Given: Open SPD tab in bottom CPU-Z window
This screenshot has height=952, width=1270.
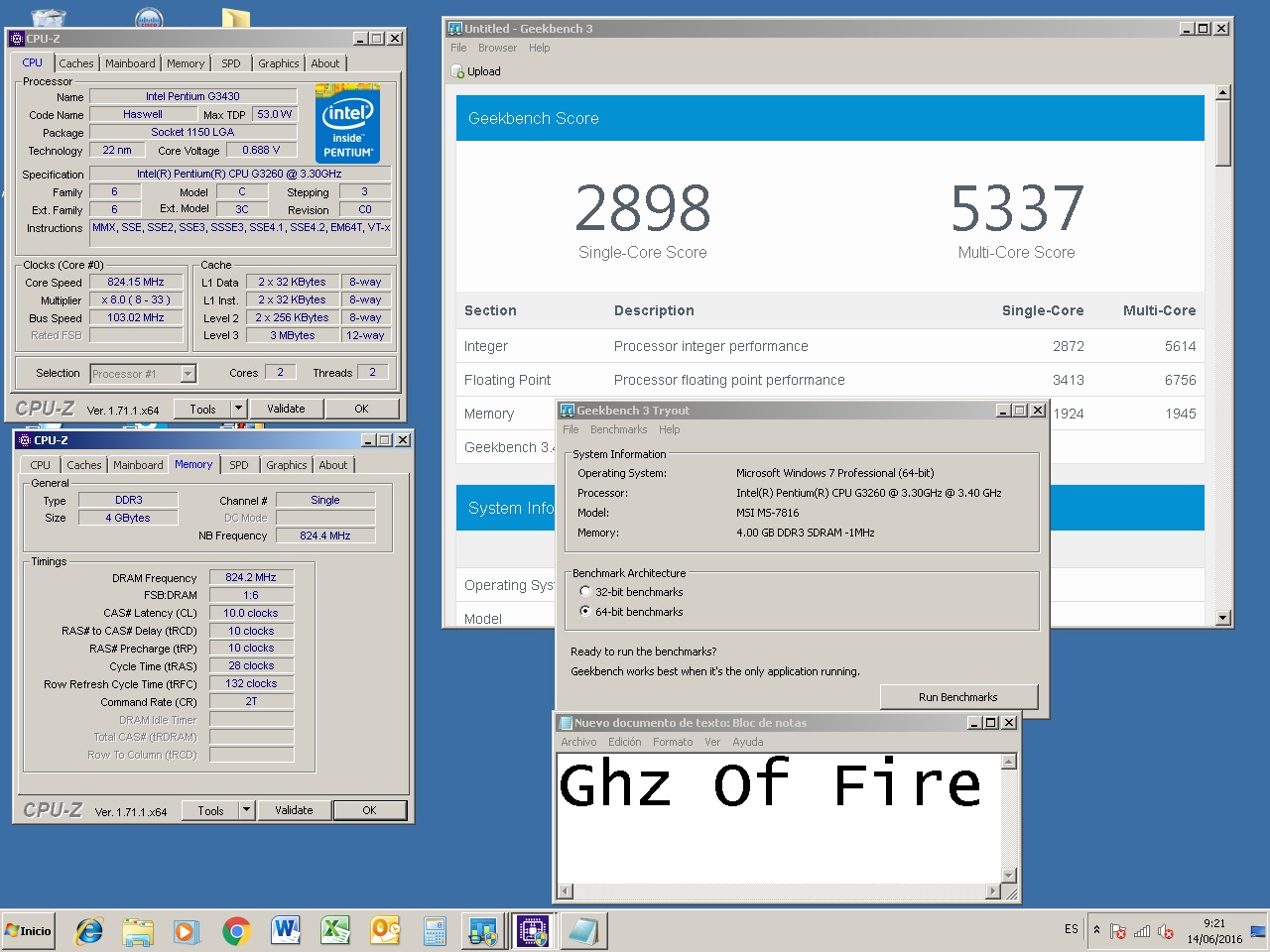Looking at the screenshot, I should 239,465.
